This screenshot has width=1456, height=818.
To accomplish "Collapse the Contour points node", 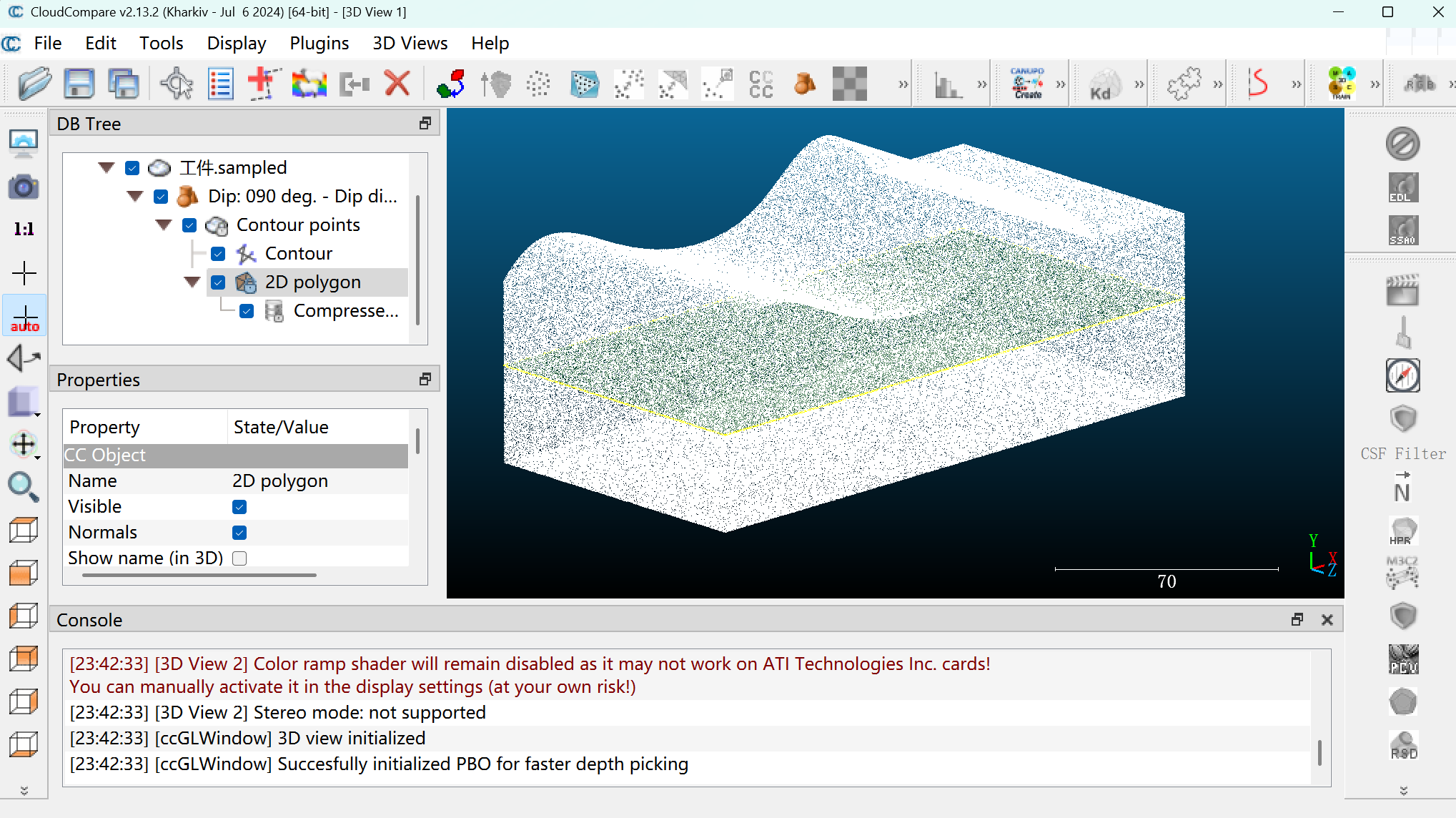I will click(164, 225).
